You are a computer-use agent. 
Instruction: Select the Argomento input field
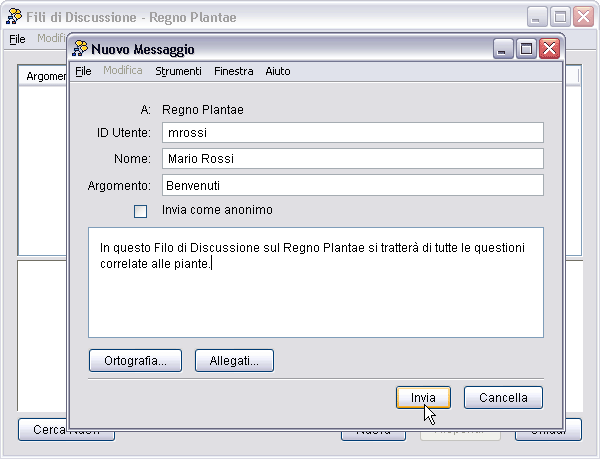point(352,185)
